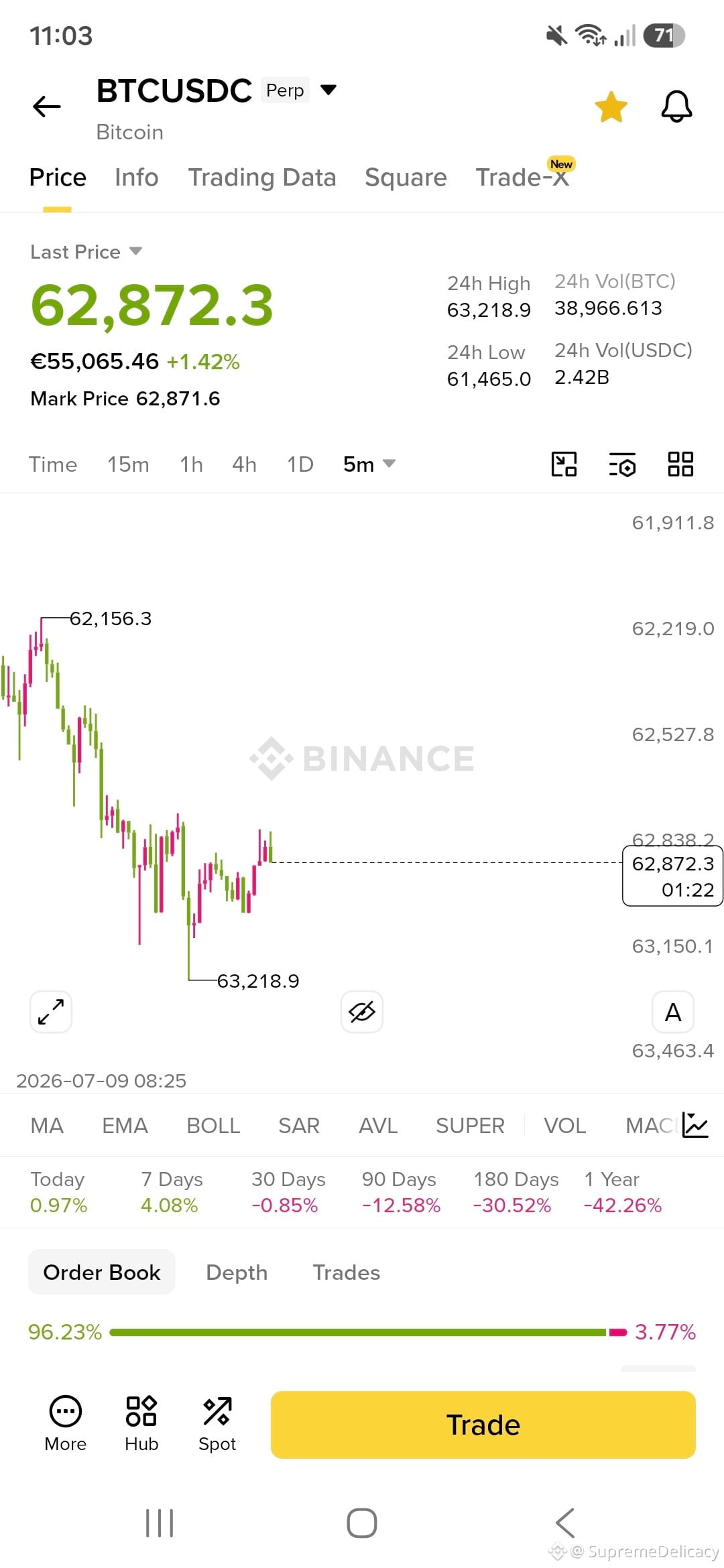724x1568 pixels.
Task: Toggle chart visibility eye icon
Action: (362, 1012)
